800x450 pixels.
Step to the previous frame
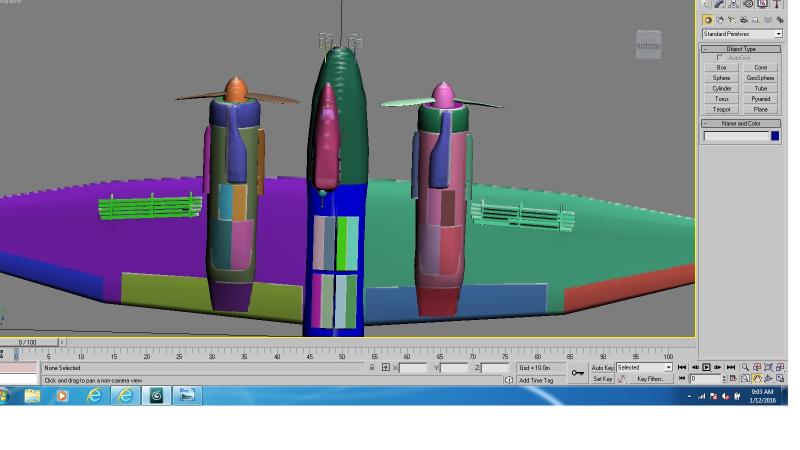(695, 367)
